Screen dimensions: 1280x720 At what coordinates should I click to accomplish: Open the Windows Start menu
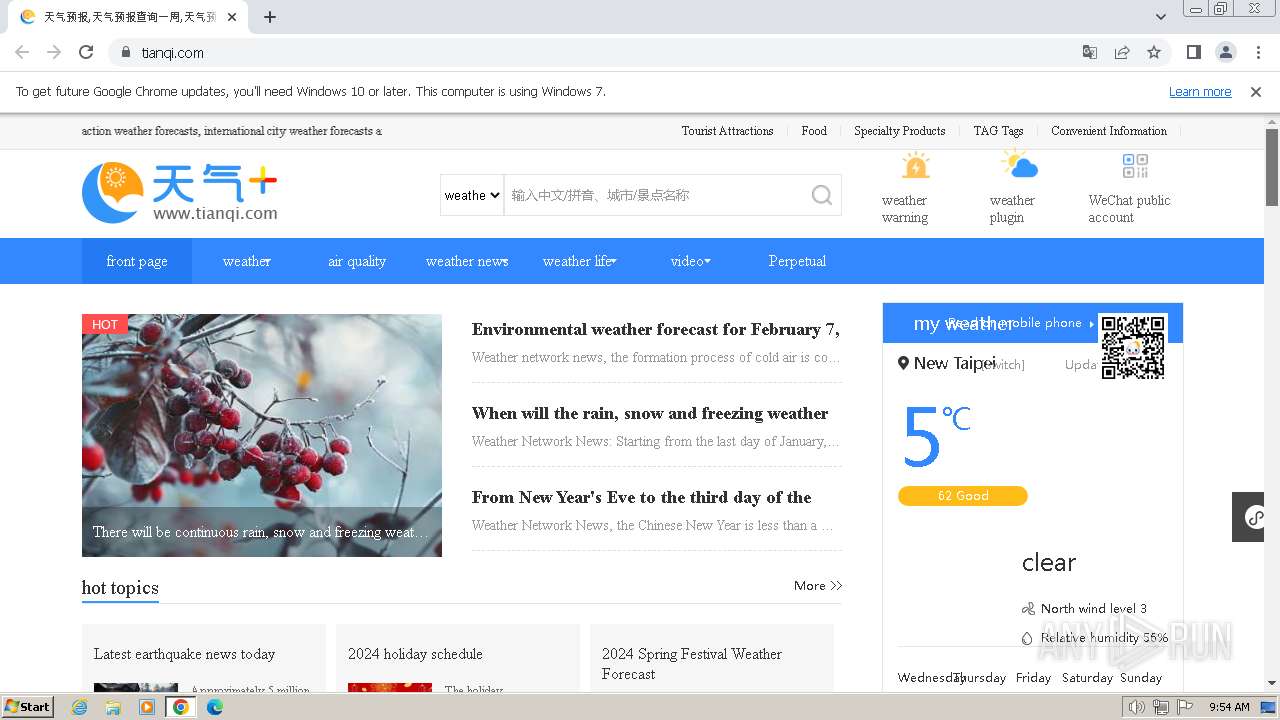tap(28, 707)
